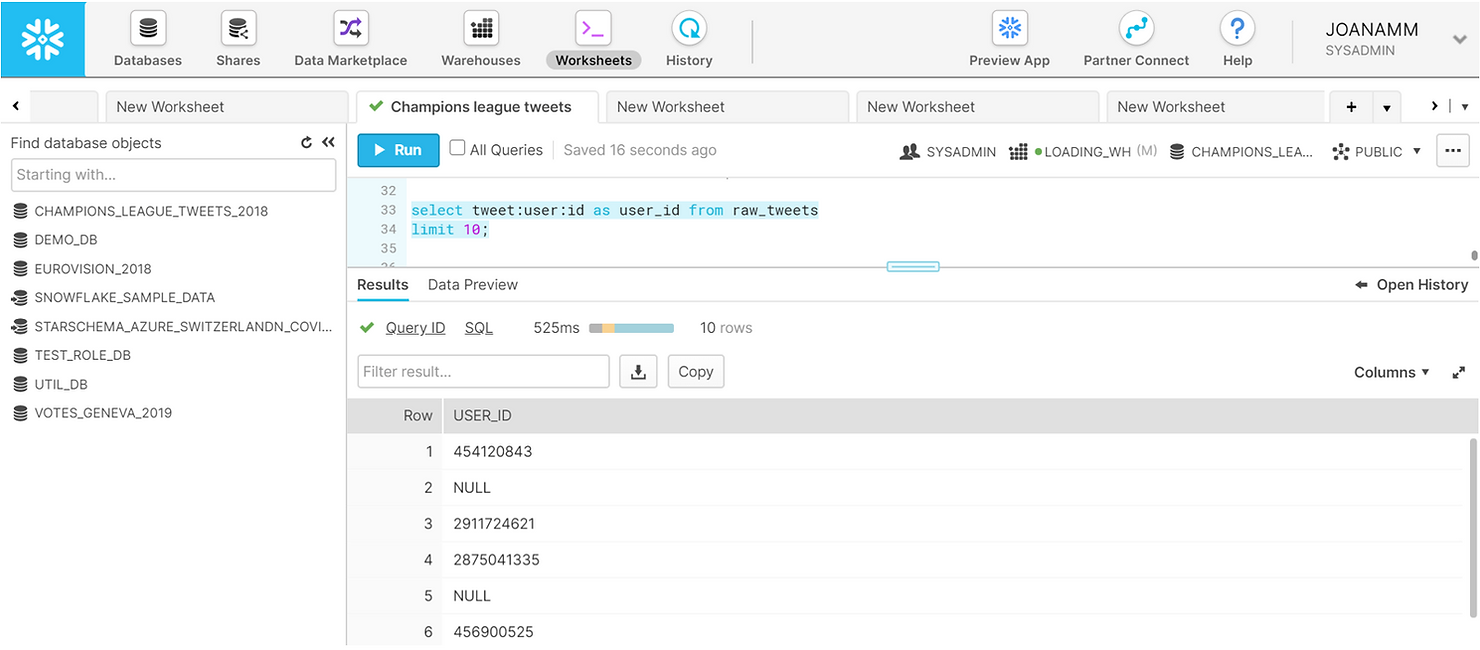This screenshot has width=1480, height=650.
Task: Click the Filter result input field
Action: [x=483, y=371]
